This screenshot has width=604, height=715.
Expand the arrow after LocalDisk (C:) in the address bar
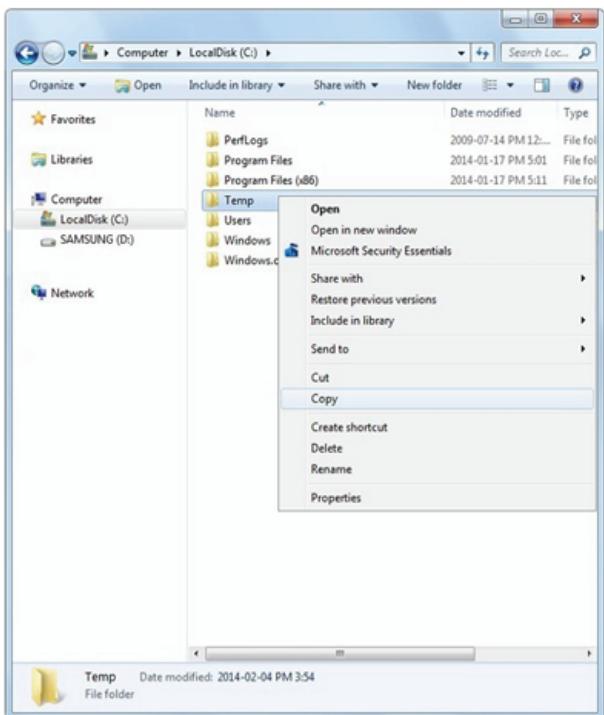pyautogui.click(x=268, y=53)
